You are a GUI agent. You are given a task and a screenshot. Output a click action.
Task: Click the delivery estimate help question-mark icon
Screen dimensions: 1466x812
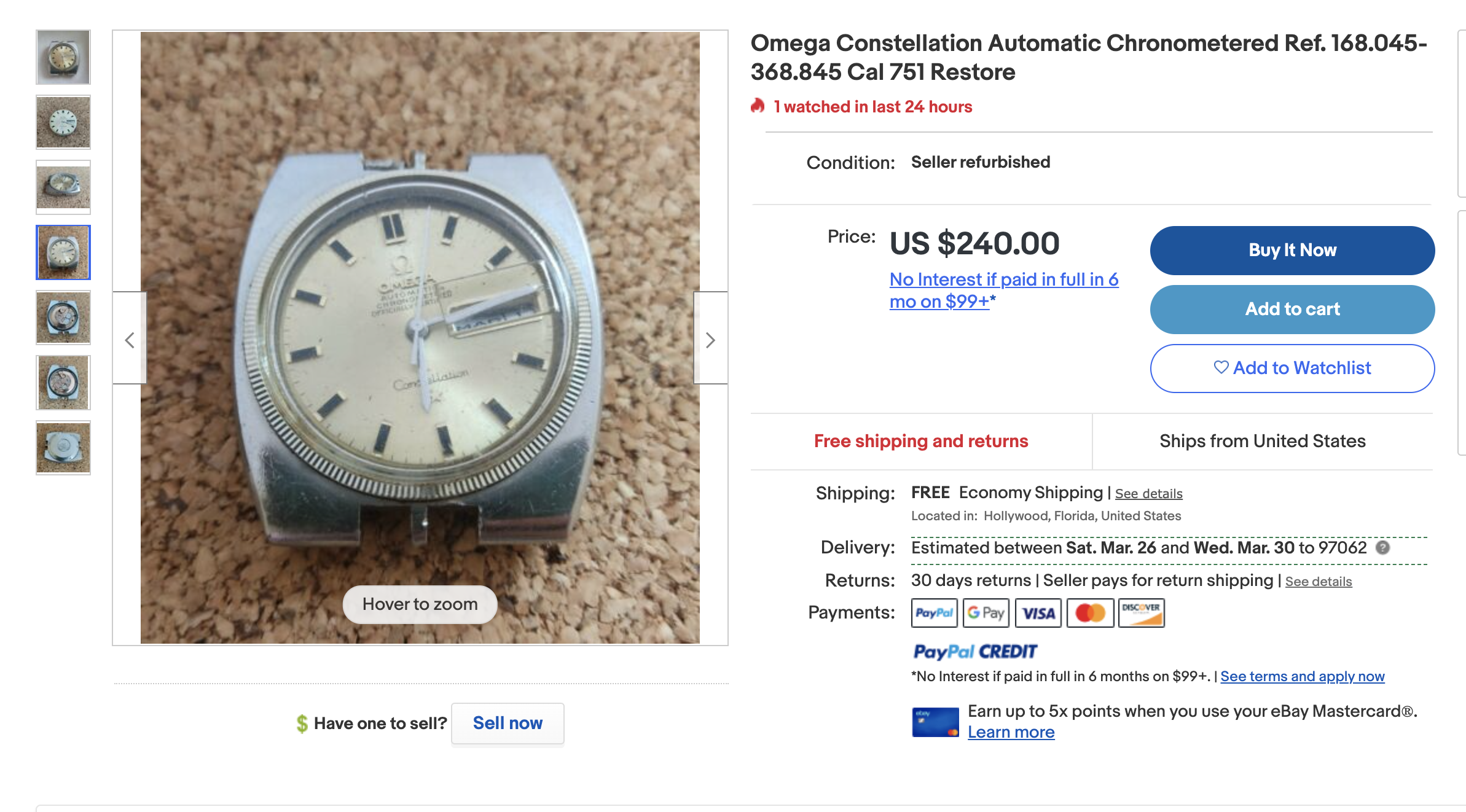1382,547
